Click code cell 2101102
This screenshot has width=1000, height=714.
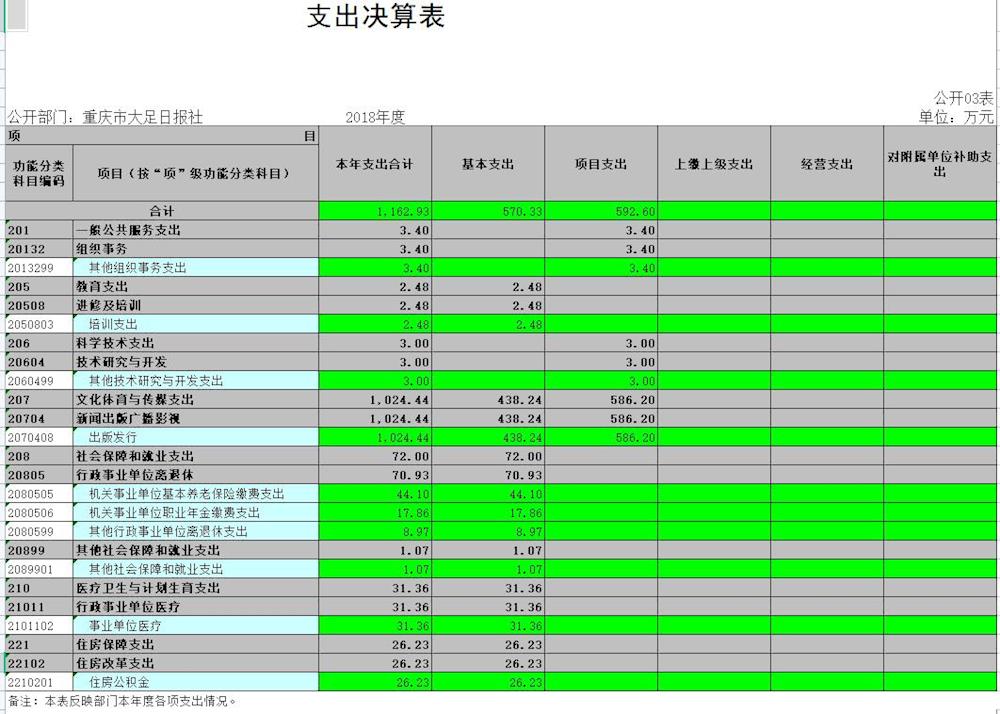click(x=38, y=626)
